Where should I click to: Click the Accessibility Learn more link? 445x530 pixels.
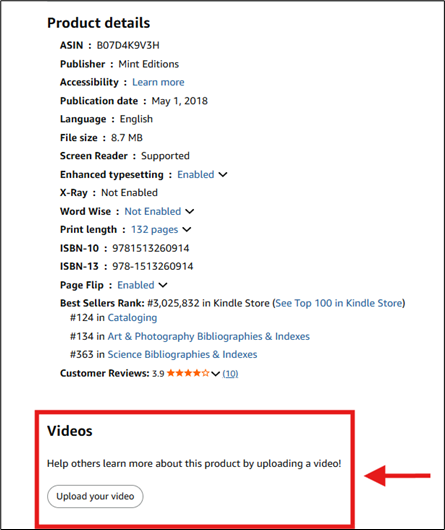tap(158, 82)
